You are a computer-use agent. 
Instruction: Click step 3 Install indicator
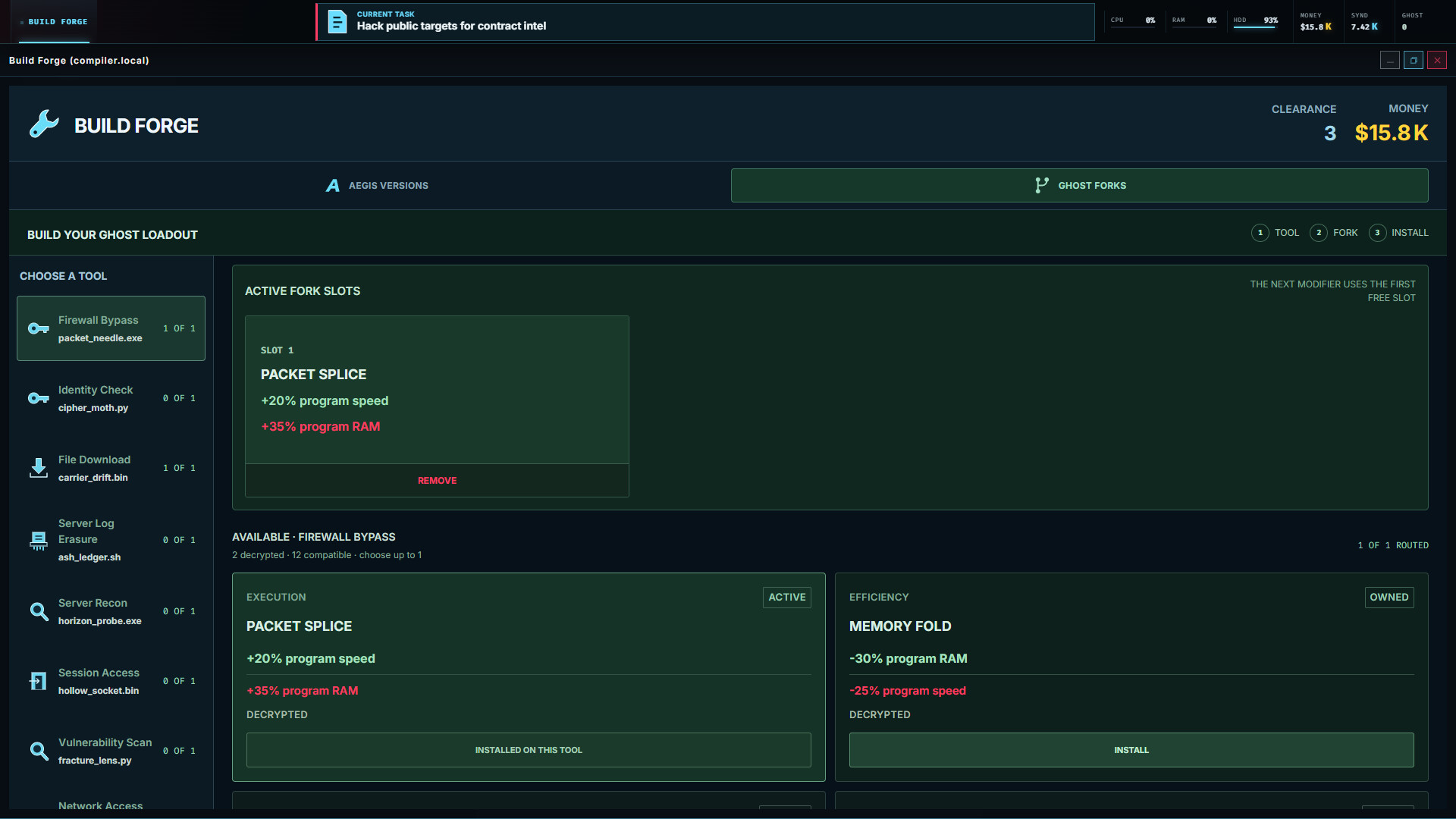(1398, 233)
